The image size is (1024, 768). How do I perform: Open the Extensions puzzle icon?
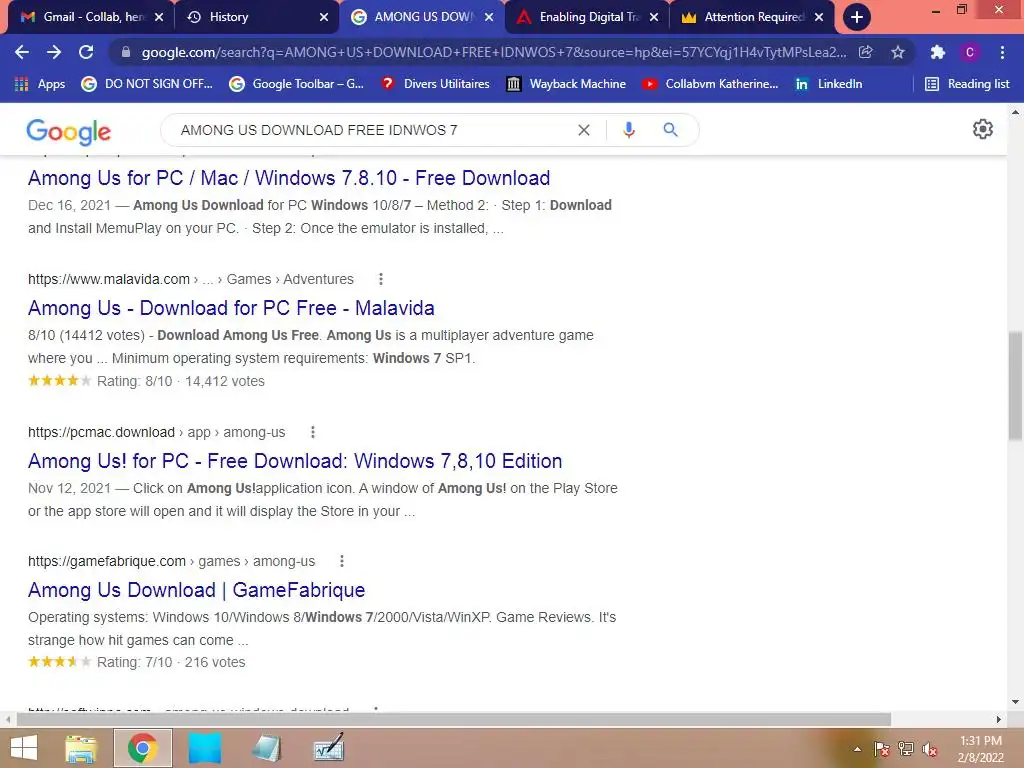[938, 52]
